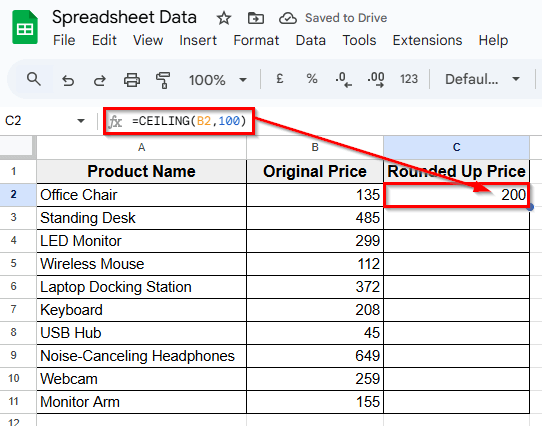Decrease decimal places
Screen dimensions: 542x426
click(x=343, y=79)
